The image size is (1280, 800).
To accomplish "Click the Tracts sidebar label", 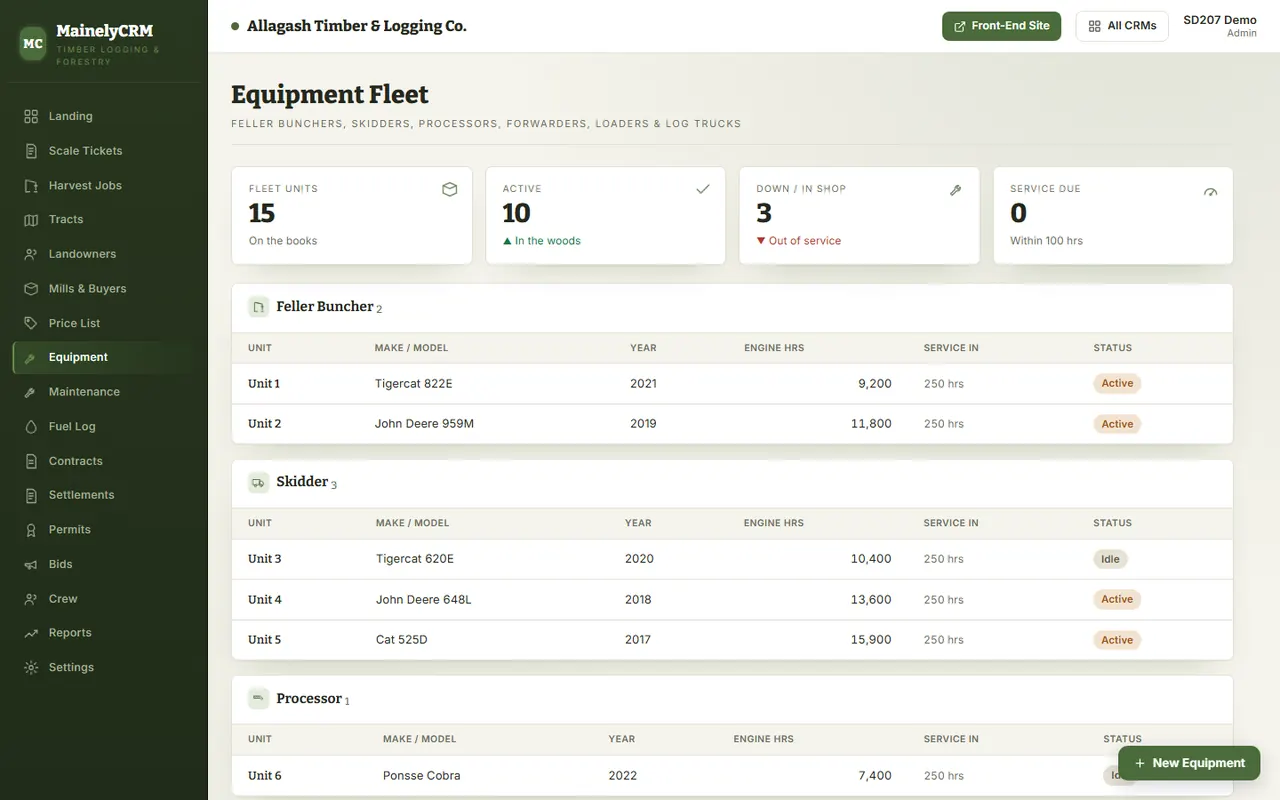I will 66,220.
